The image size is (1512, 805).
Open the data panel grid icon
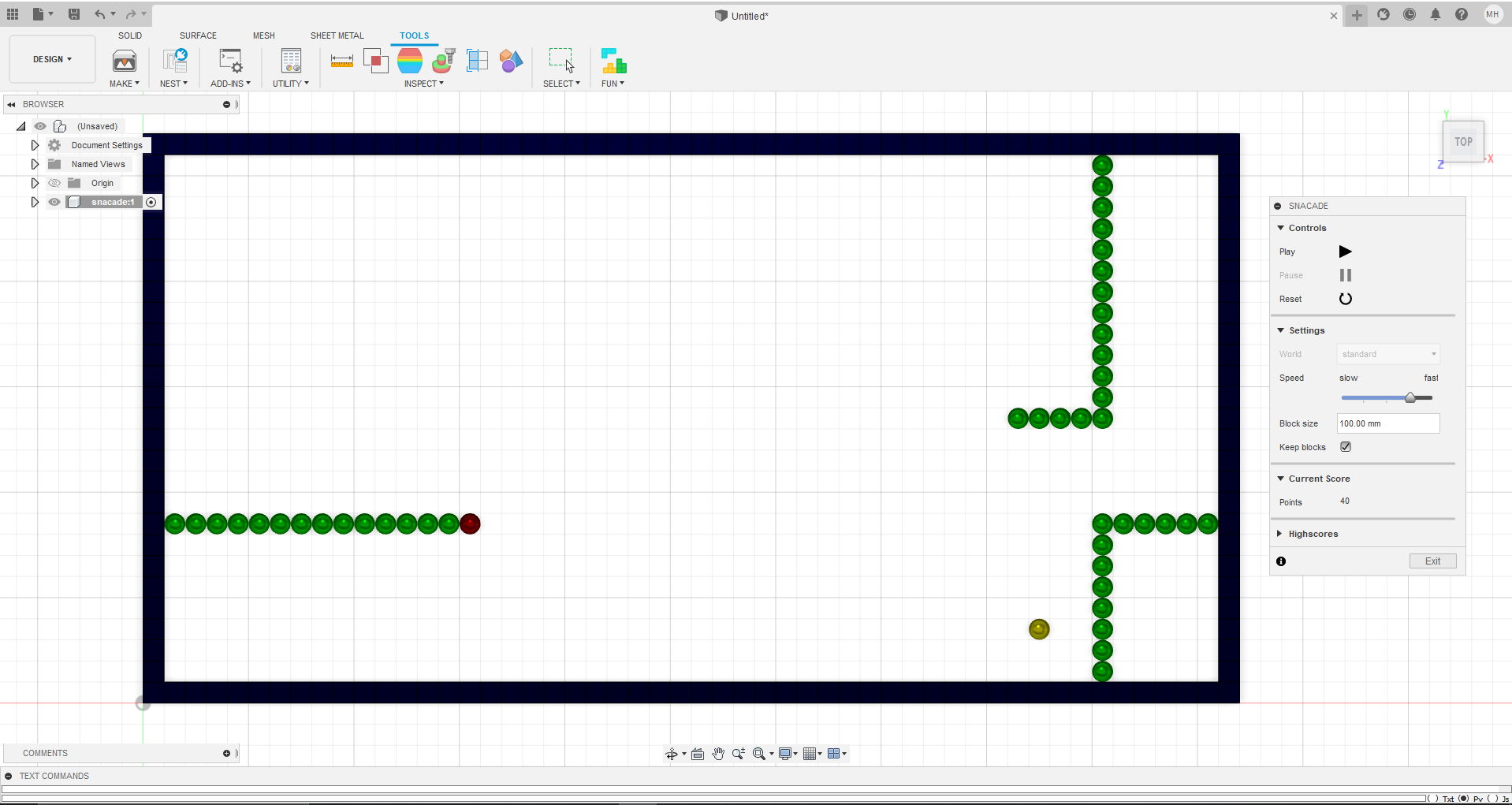(x=13, y=14)
